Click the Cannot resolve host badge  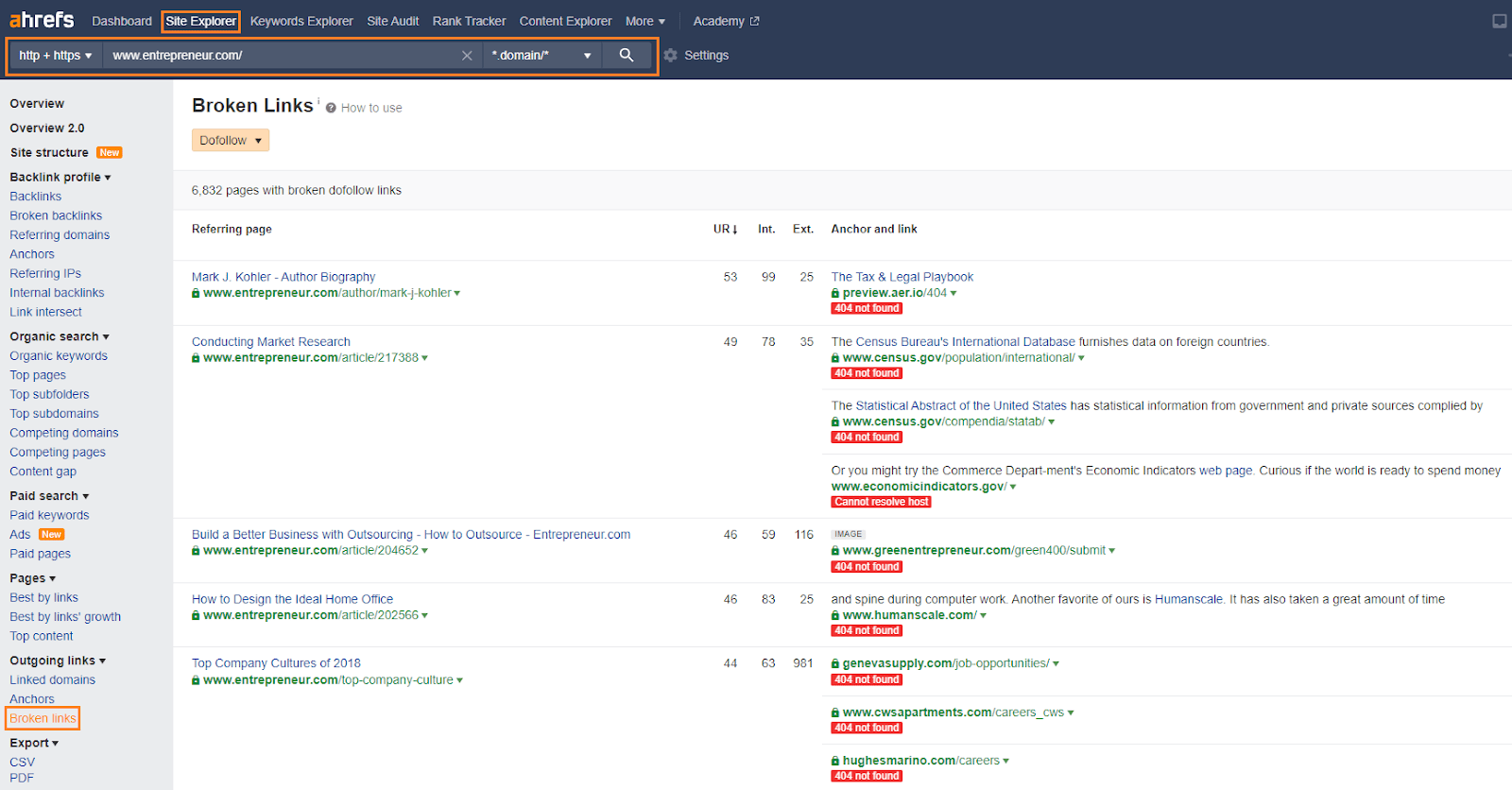(881, 503)
